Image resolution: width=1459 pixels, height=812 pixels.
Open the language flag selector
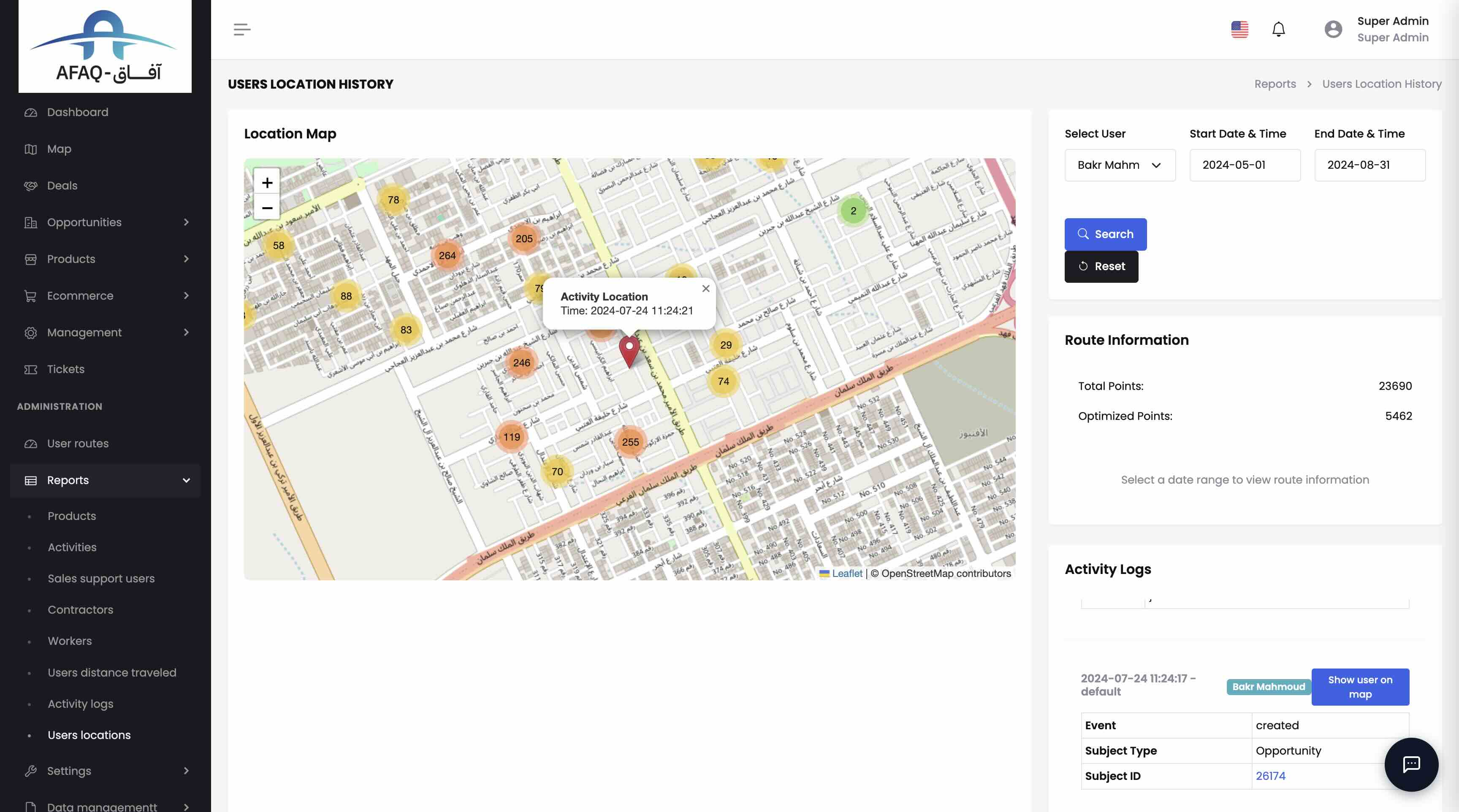click(1239, 30)
